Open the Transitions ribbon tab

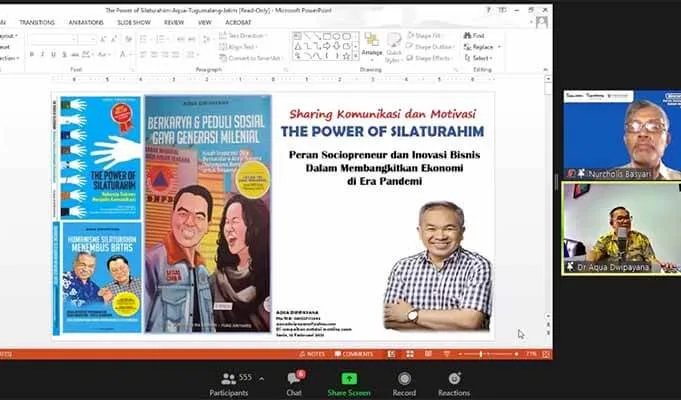(x=36, y=22)
